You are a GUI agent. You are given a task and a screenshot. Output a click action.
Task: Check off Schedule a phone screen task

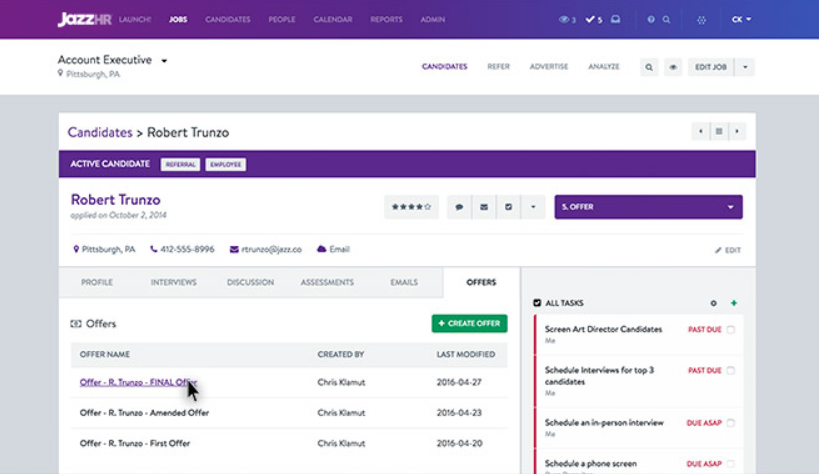coord(731,464)
